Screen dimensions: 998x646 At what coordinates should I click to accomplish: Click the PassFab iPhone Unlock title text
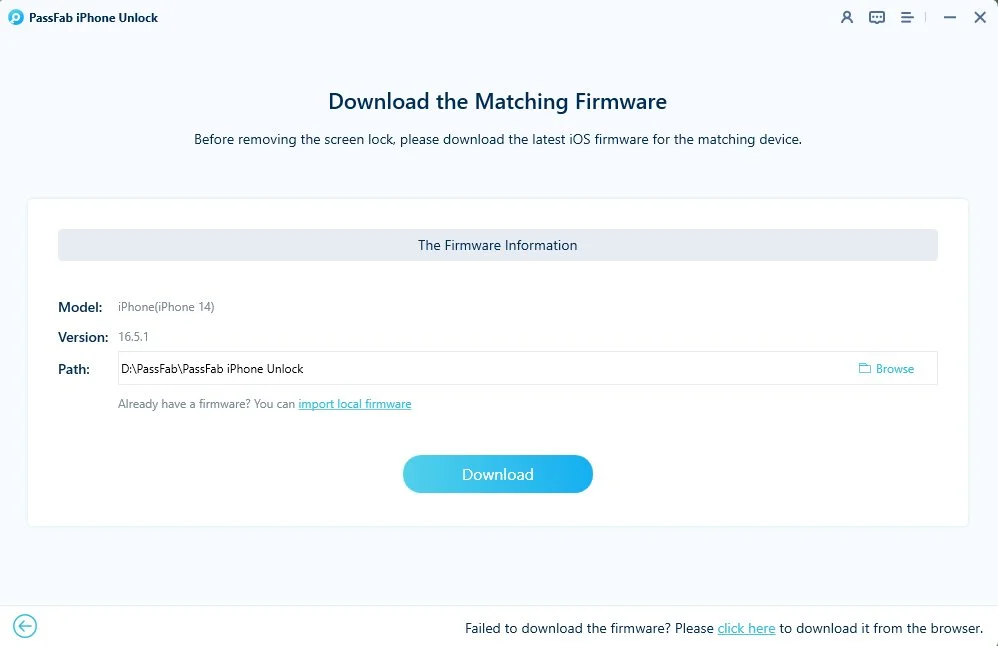click(x=93, y=17)
